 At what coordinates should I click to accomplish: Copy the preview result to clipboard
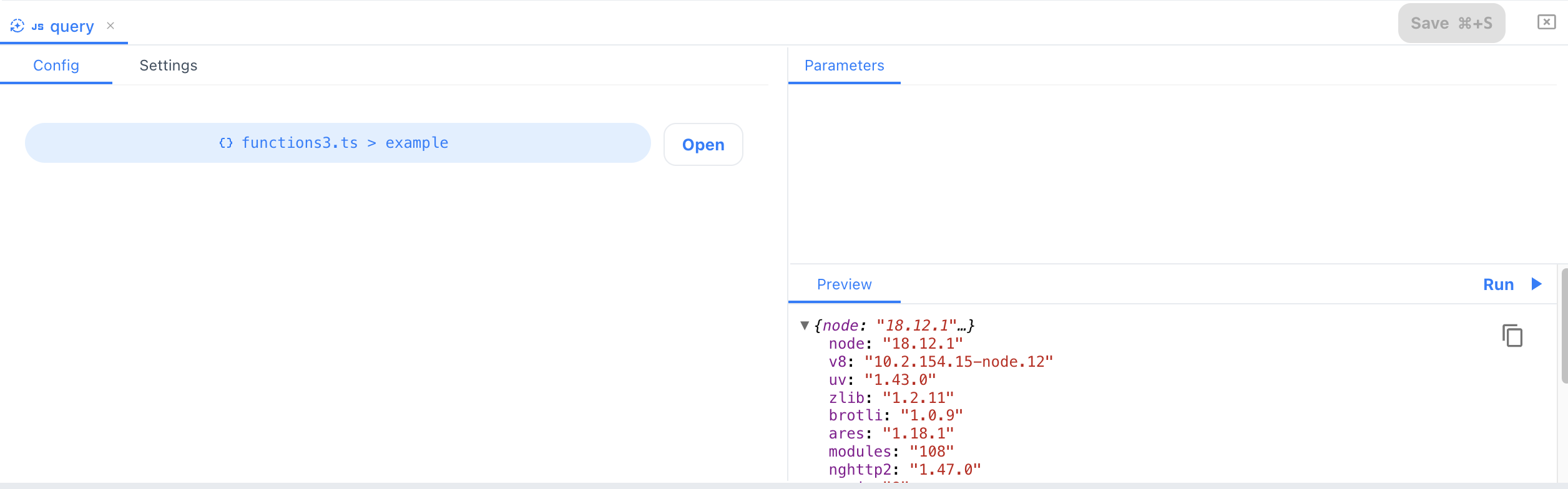[x=1512, y=336]
